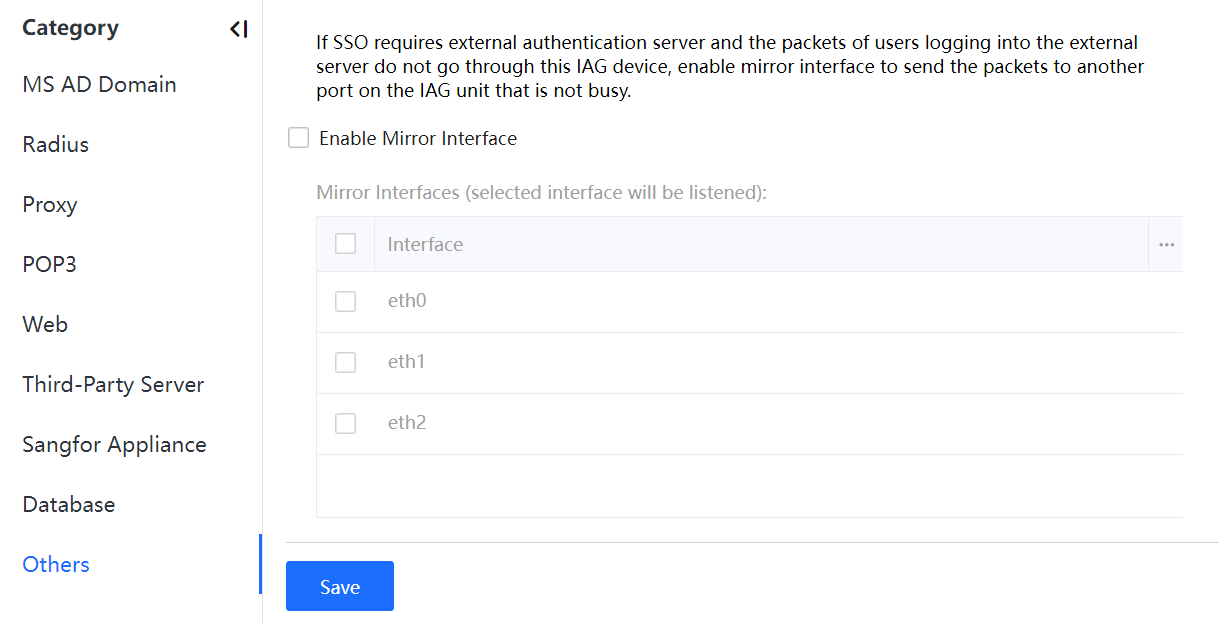1219x623 pixels.
Task: Click the Save button
Action: [x=339, y=587]
